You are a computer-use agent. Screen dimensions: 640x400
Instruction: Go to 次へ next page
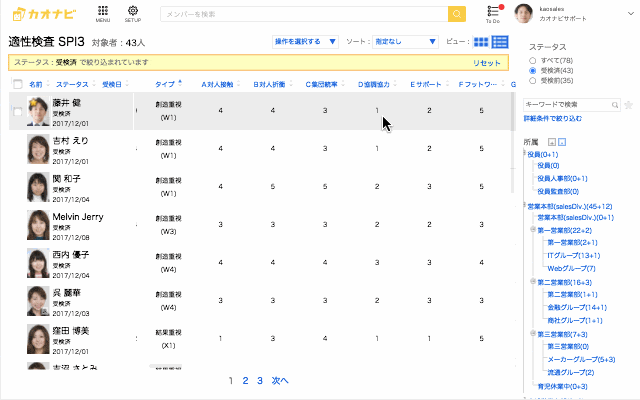280,381
